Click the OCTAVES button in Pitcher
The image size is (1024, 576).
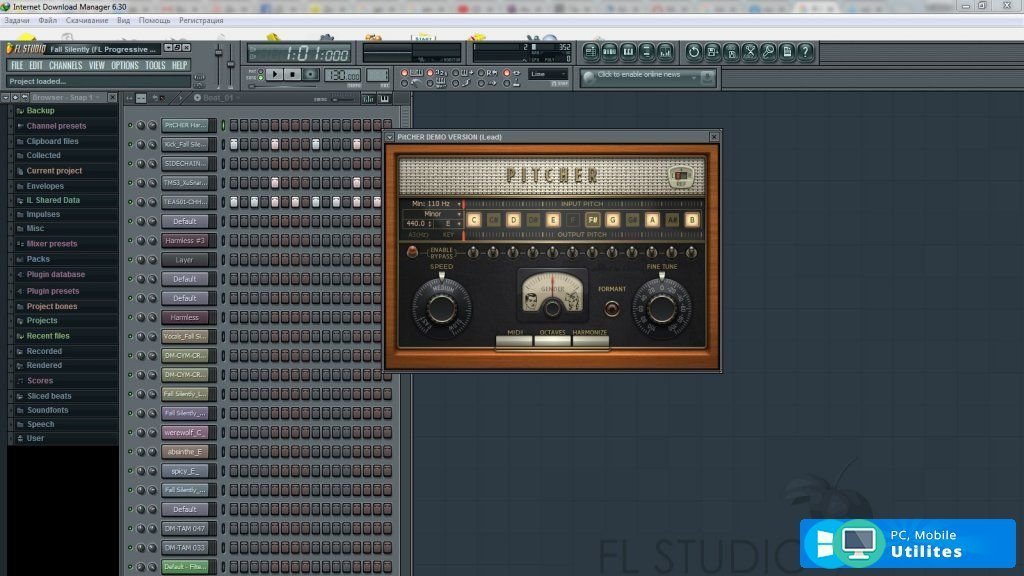pyautogui.click(x=552, y=342)
